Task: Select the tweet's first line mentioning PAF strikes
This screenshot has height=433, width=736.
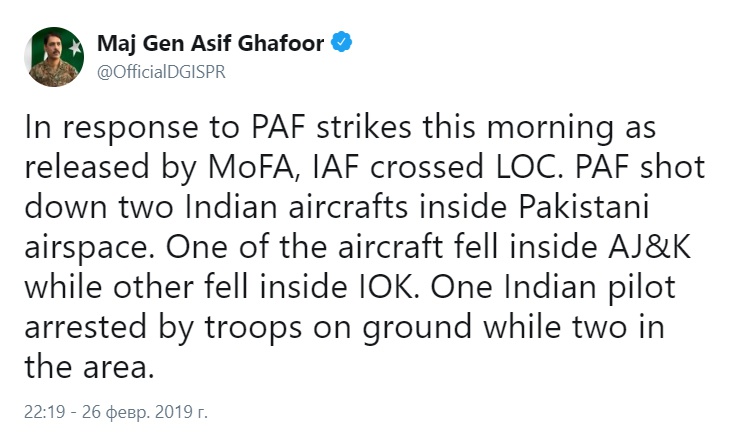Action: pyautogui.click(x=340, y=128)
